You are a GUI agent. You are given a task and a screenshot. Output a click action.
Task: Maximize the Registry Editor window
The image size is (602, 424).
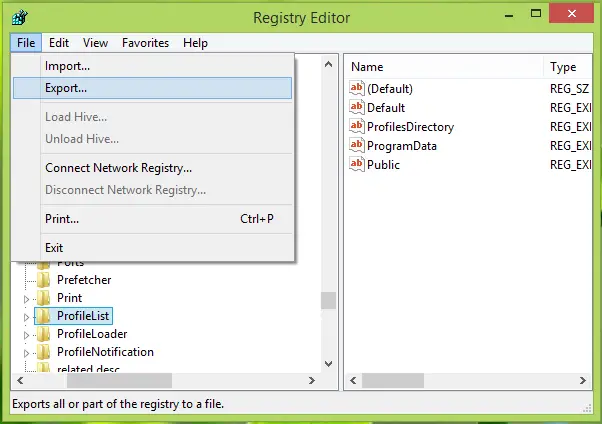point(536,14)
